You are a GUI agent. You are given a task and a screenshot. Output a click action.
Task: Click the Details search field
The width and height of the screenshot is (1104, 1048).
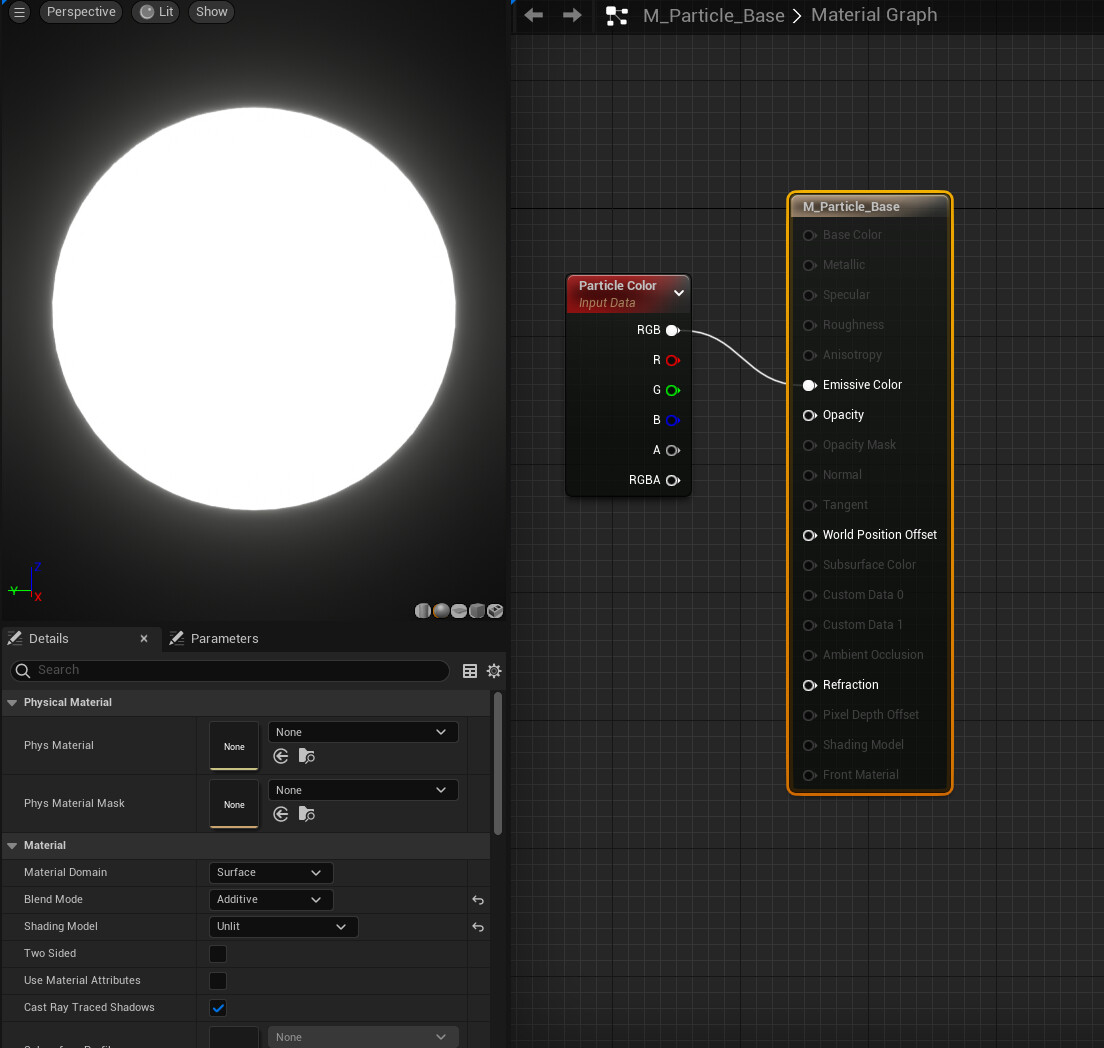tap(230, 670)
